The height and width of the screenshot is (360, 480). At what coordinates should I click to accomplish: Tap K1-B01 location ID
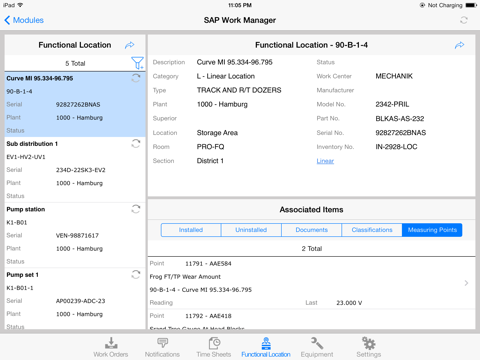(17, 222)
